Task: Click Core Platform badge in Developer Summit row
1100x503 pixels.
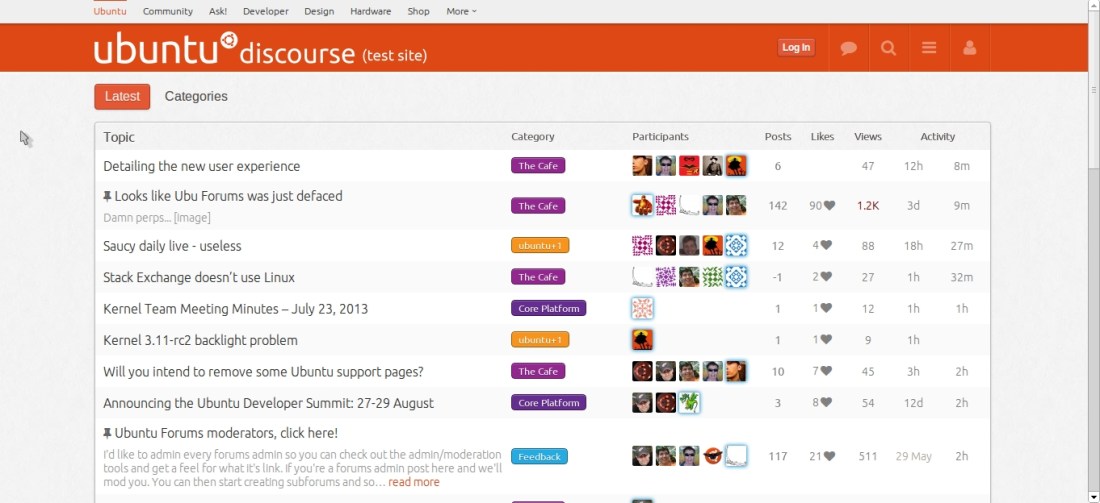Action: 549,403
